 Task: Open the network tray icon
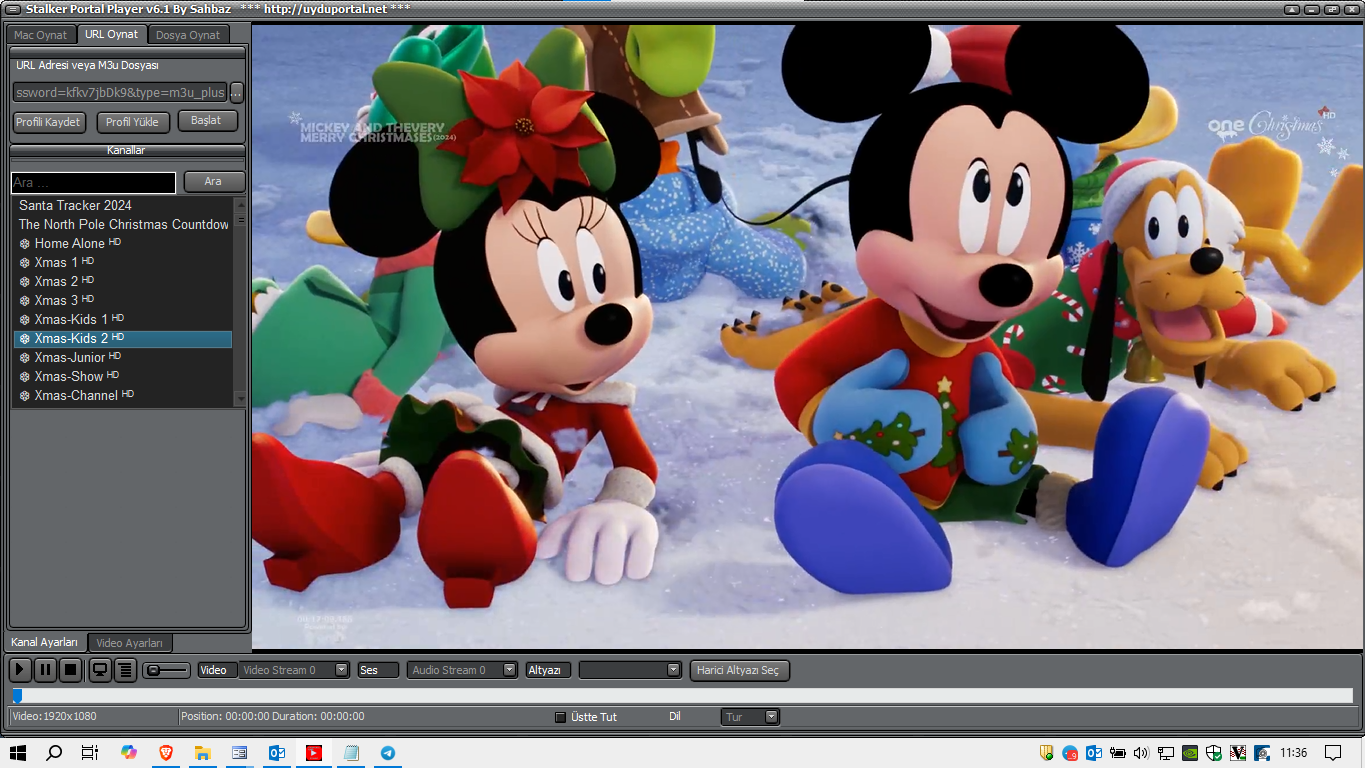[1166, 753]
